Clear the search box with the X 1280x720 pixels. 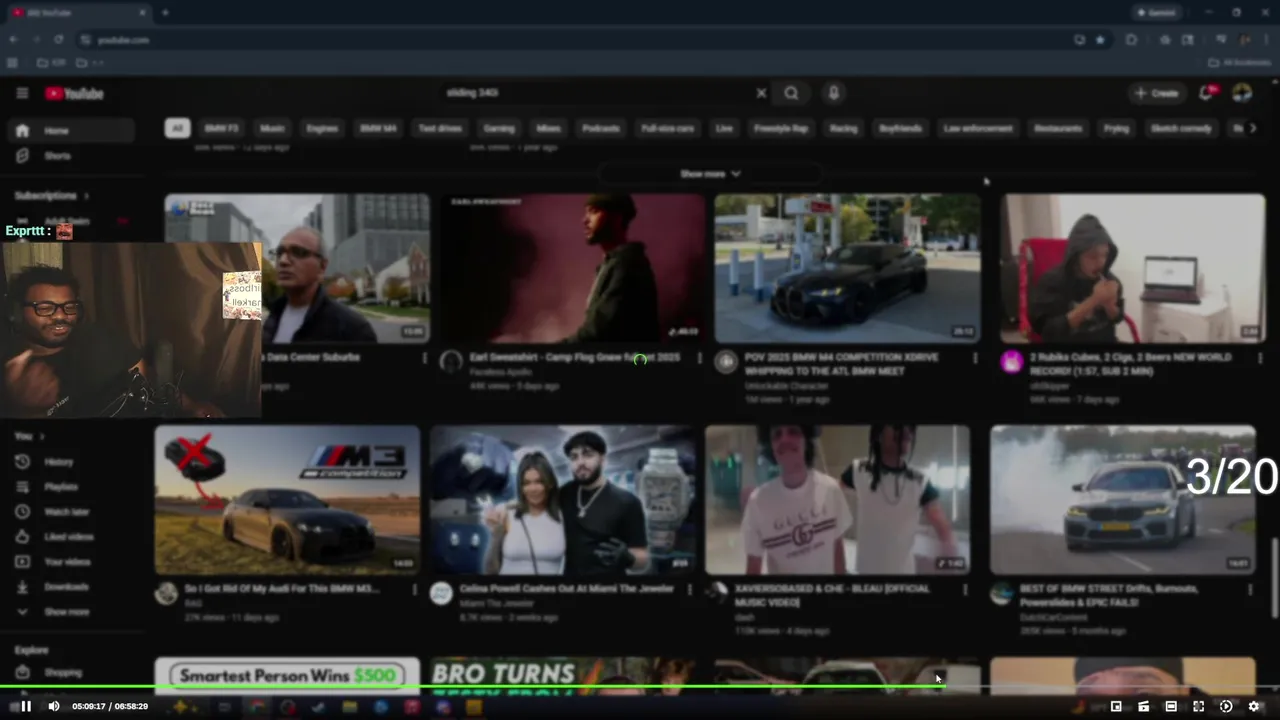761,93
